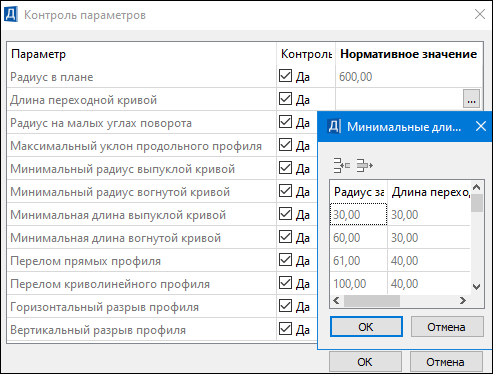
Task: Toggle Максимальный уклон продольного профиля checkbox
Action: tap(285, 145)
